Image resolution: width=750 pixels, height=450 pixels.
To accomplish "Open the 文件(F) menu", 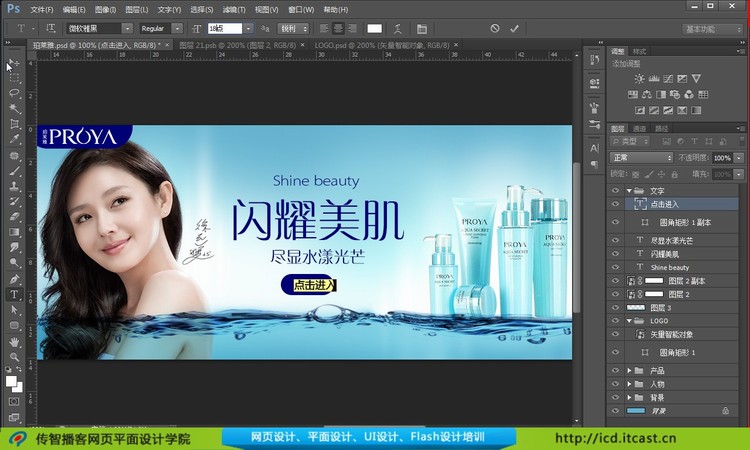I will point(42,10).
